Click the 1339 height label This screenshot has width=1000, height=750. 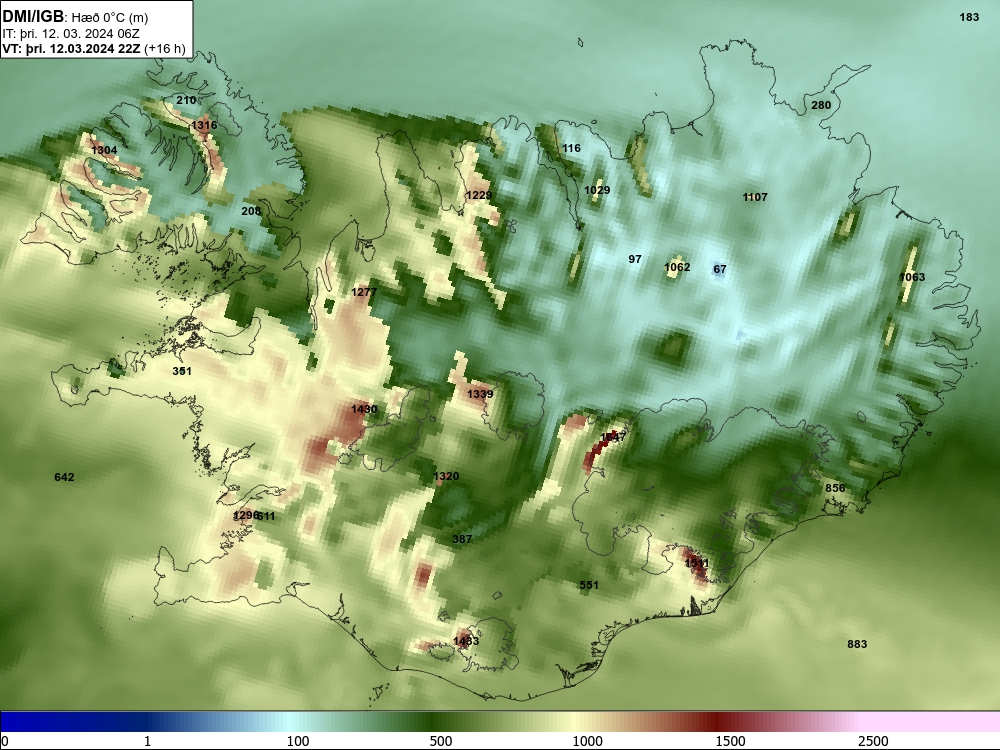(x=480, y=394)
